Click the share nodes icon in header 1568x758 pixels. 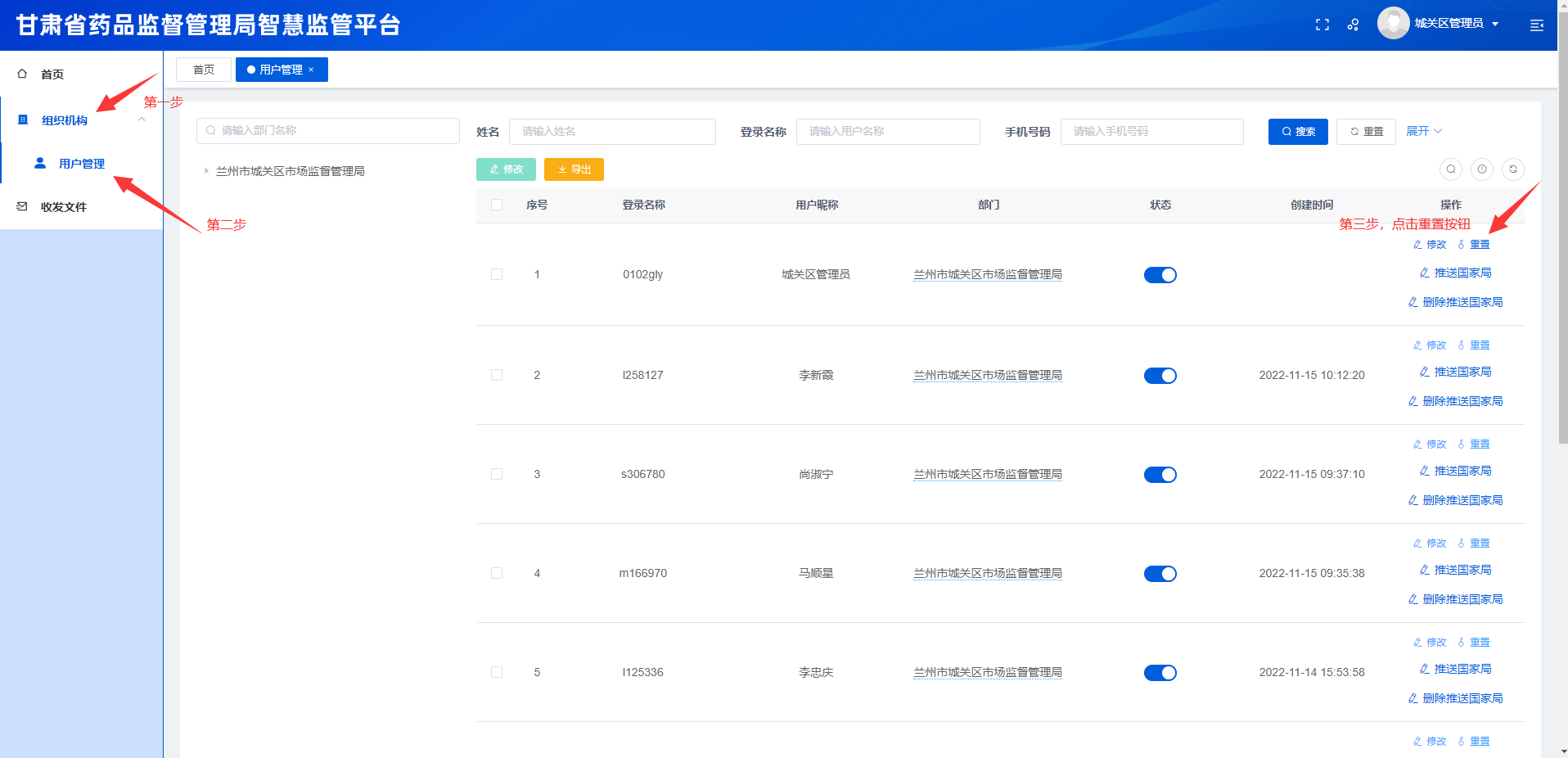click(1354, 25)
